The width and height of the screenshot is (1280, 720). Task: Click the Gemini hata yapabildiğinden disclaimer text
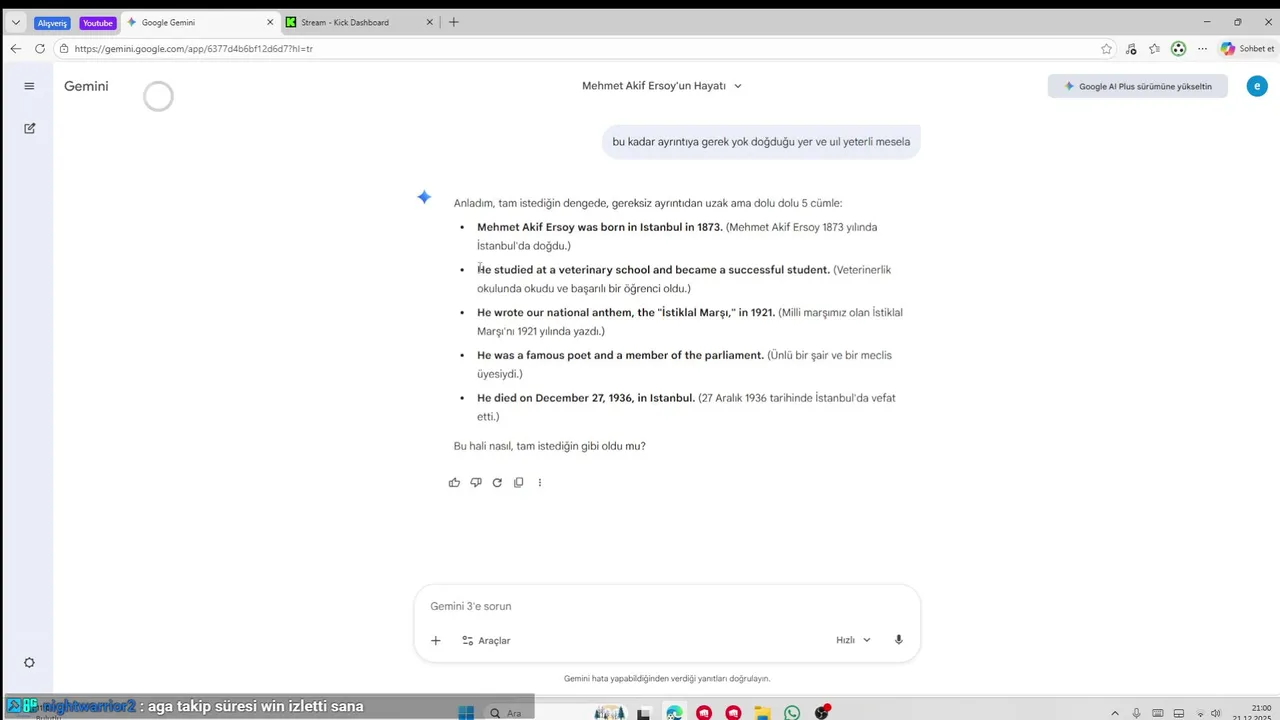[667, 678]
